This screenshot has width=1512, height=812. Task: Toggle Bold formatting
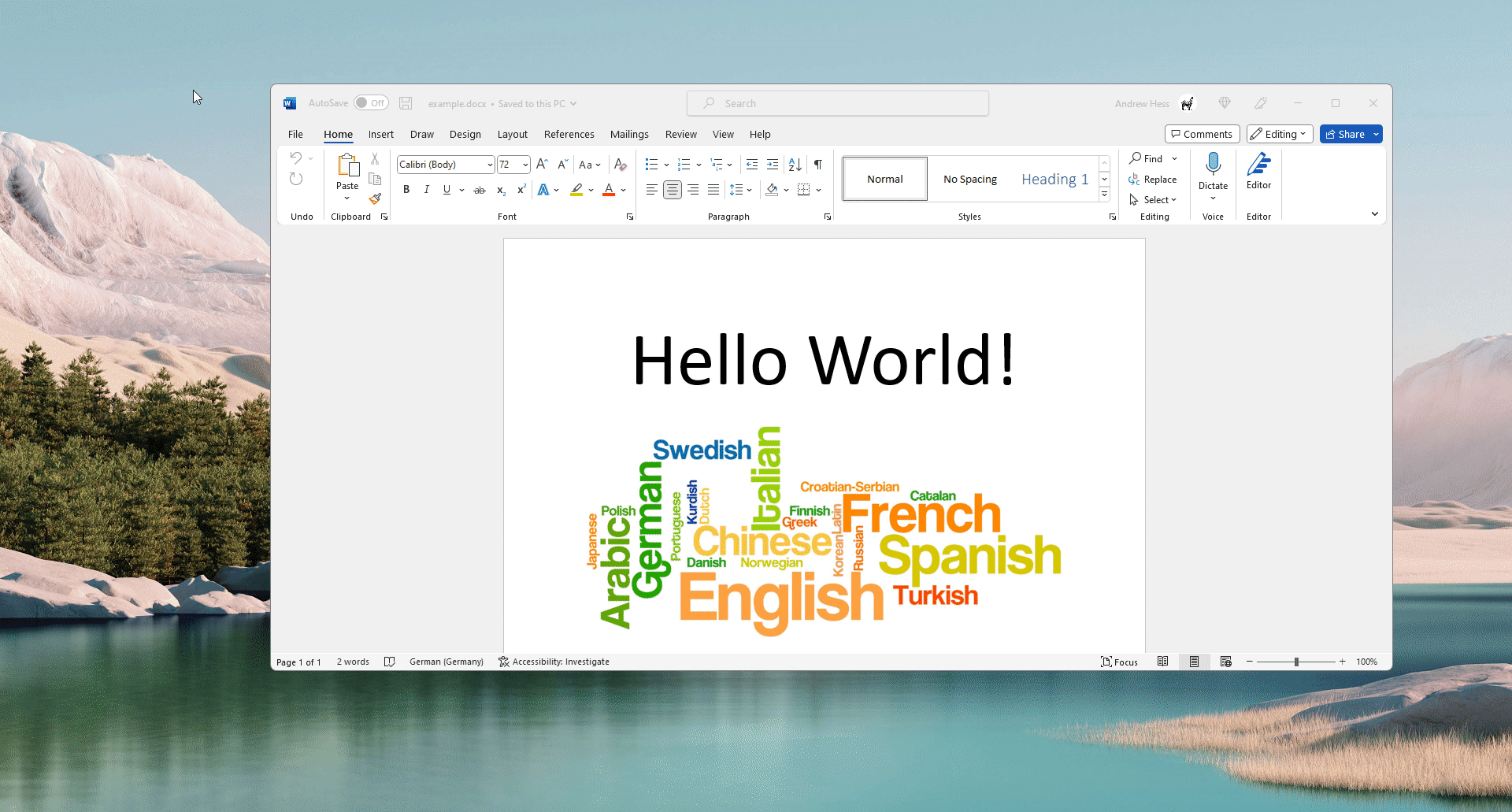pyautogui.click(x=406, y=190)
